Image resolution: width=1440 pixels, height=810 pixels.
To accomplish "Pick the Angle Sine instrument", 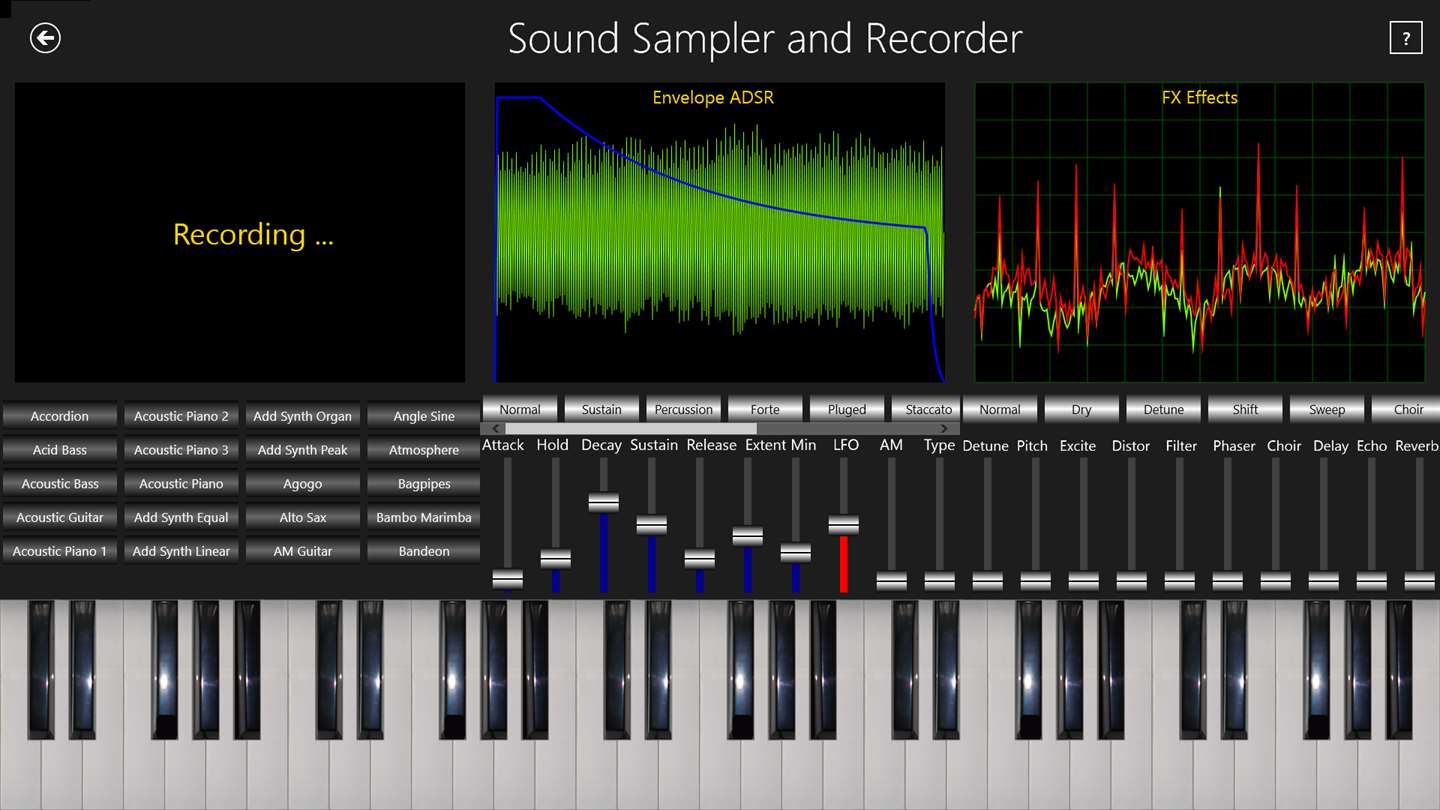I will point(424,416).
